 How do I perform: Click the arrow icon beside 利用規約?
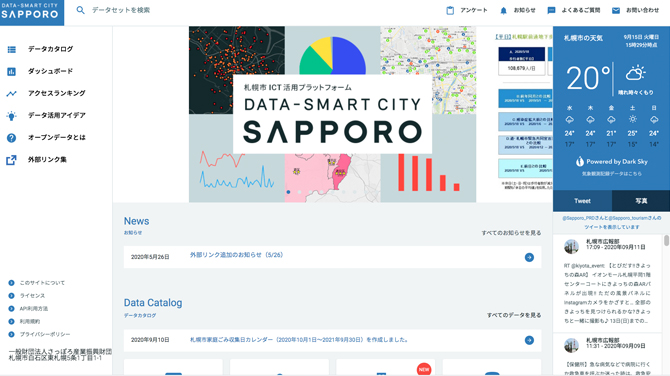[12, 321]
